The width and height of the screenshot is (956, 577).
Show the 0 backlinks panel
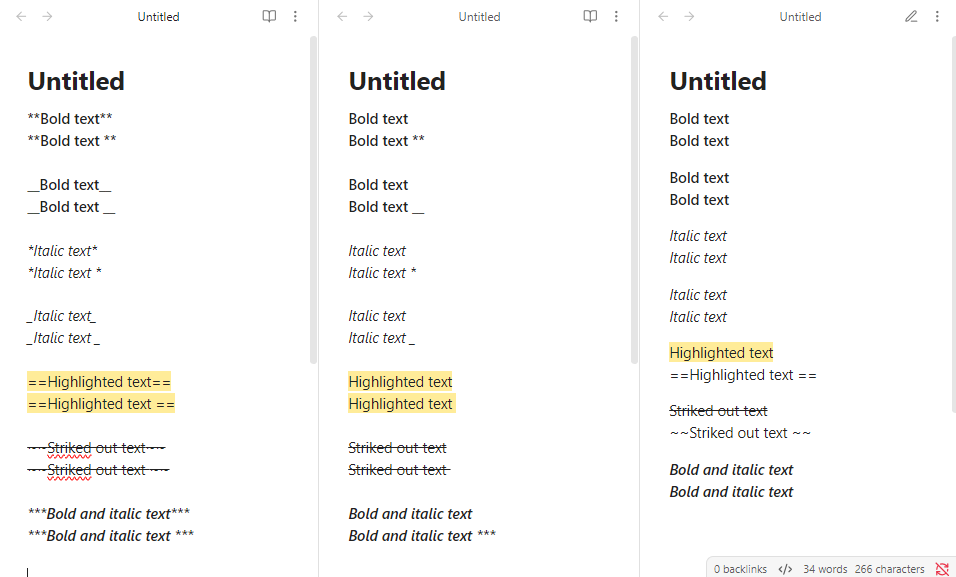click(740, 569)
